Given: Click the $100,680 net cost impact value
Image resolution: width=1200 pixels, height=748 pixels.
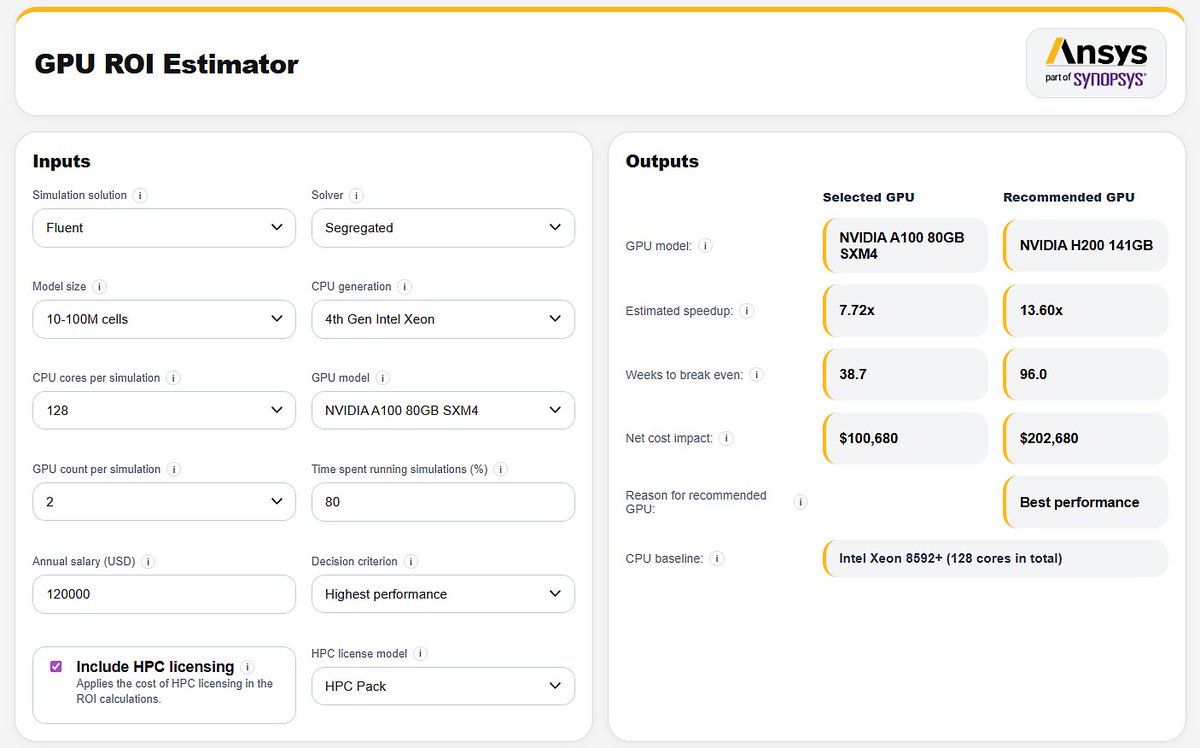Looking at the screenshot, I should (905, 438).
